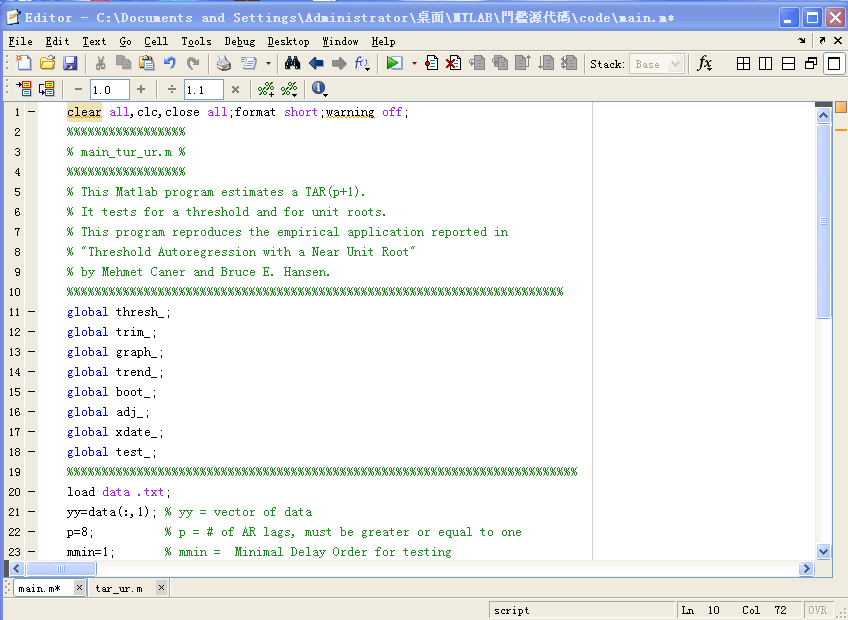
Task: Edit the 1.1 multiply factor field
Action: click(x=204, y=90)
